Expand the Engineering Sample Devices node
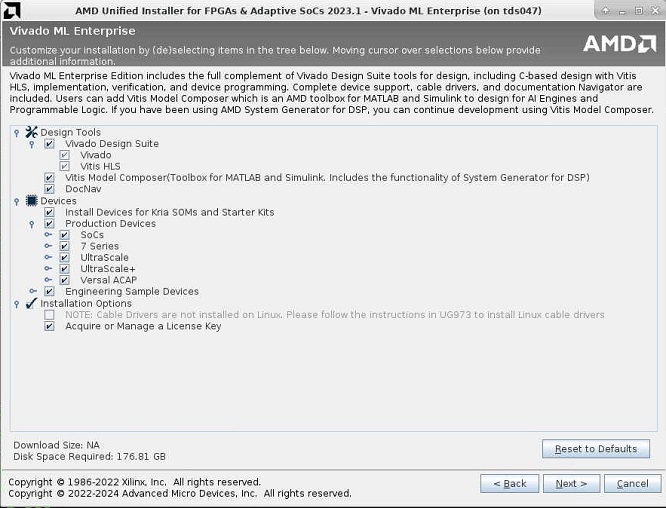The image size is (666, 508). [33, 292]
